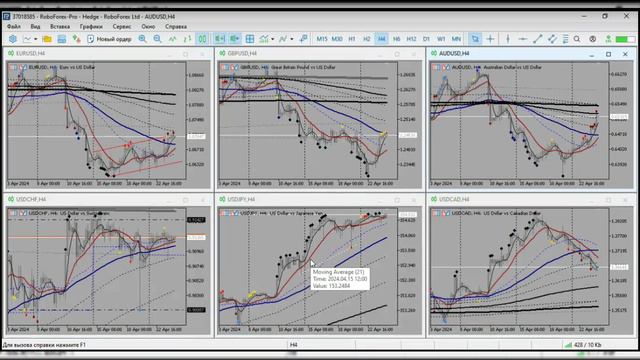
Task: Open the Окно menu
Action: pos(148,27)
